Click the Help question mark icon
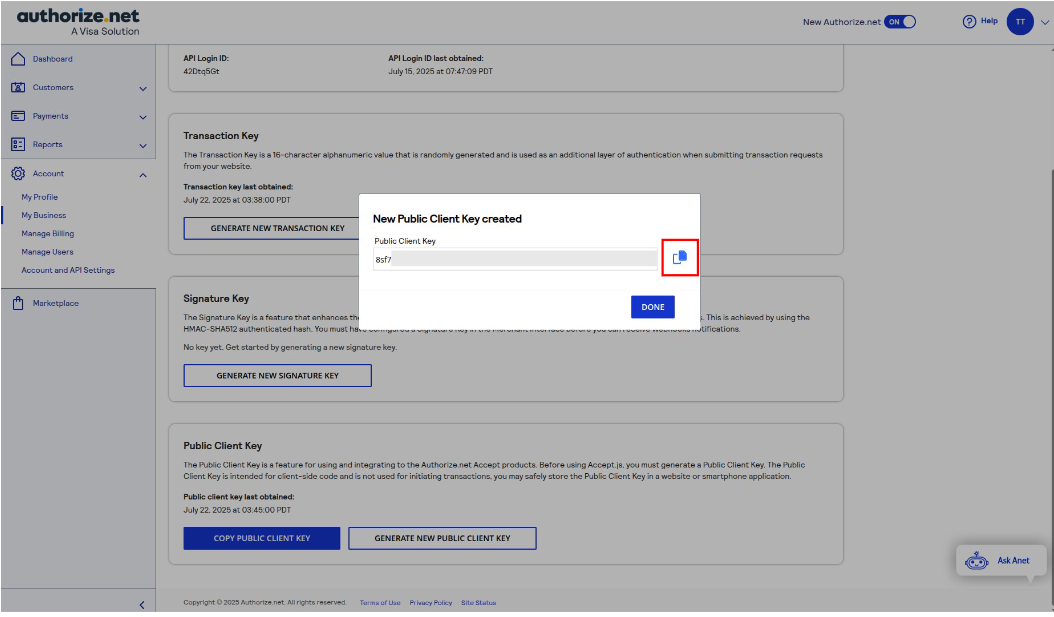 (x=969, y=22)
